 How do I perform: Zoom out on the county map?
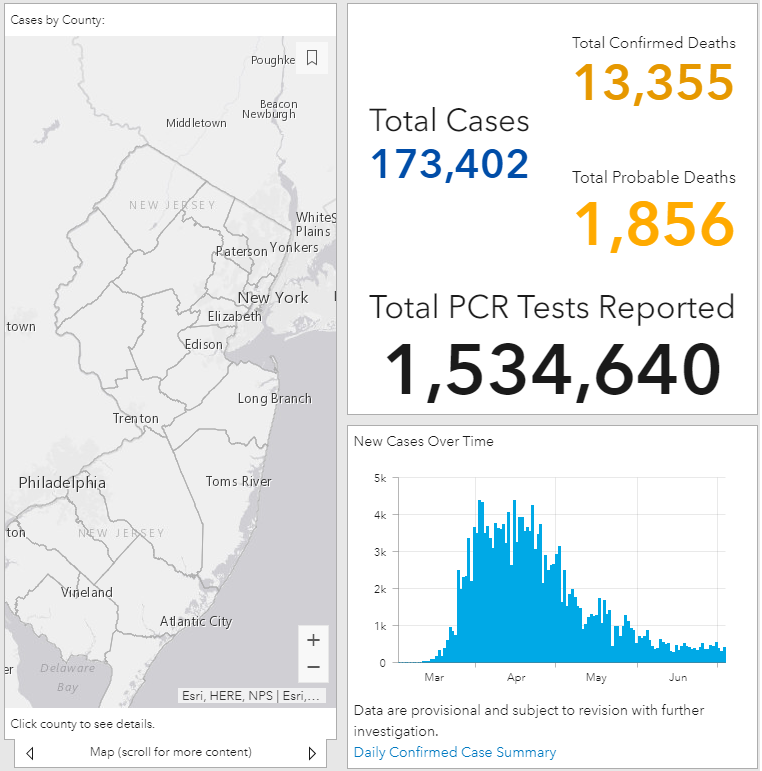pyautogui.click(x=313, y=667)
